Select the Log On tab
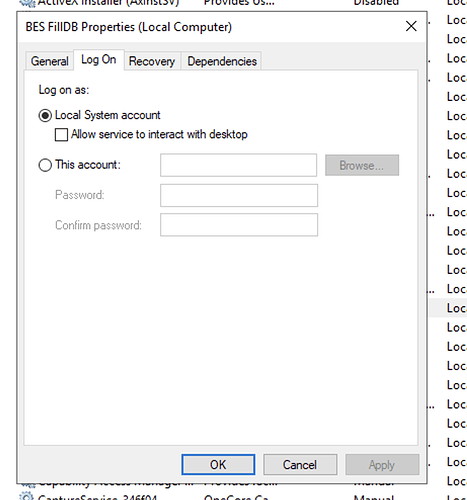467x500 pixels. click(99, 60)
